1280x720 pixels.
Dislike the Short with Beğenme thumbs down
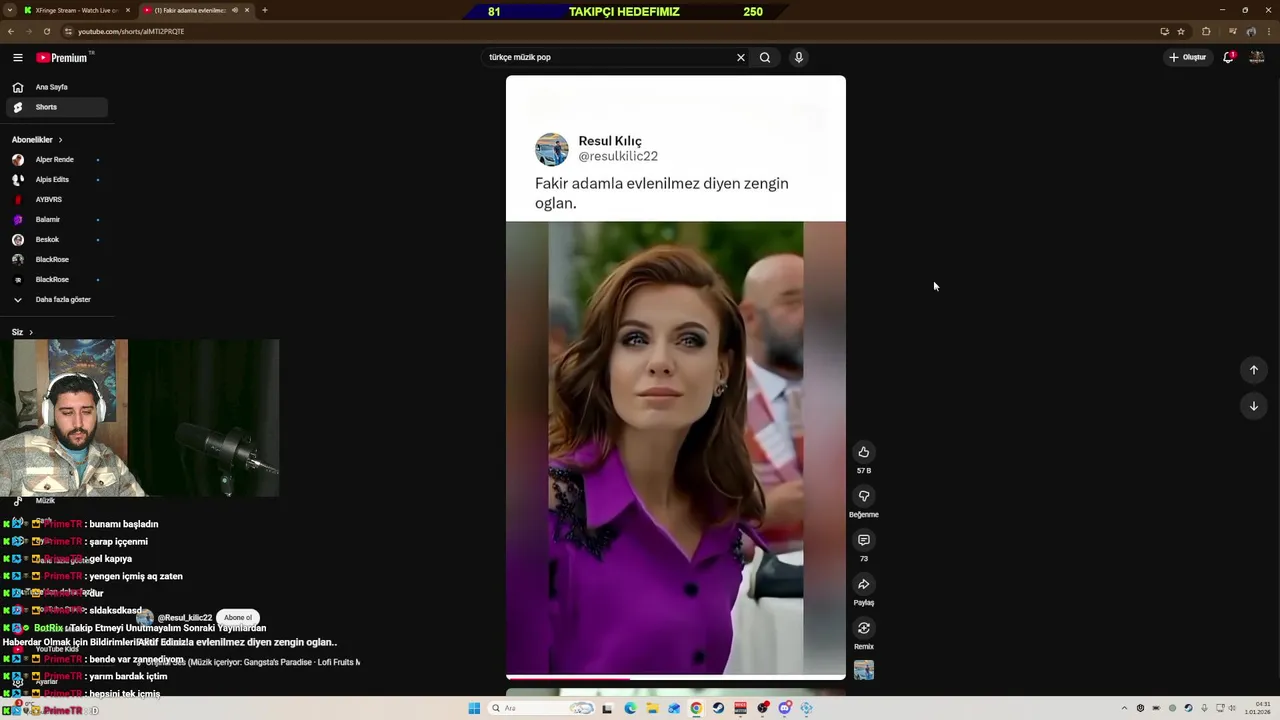[864, 496]
